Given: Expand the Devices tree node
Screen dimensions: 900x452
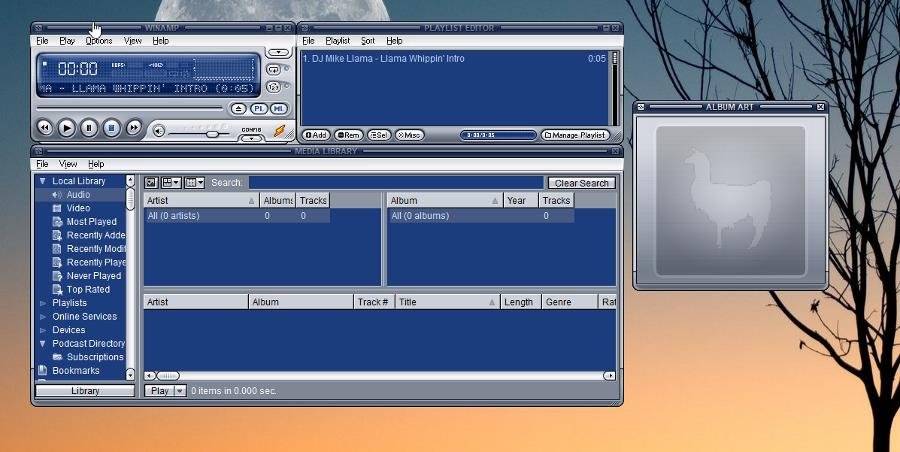Looking at the screenshot, I should click(42, 330).
